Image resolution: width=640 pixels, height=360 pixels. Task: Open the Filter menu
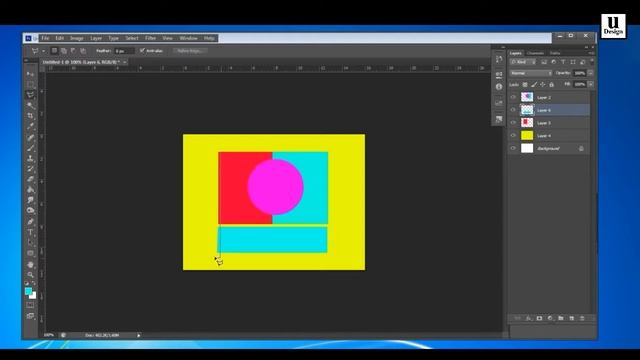(x=150, y=38)
